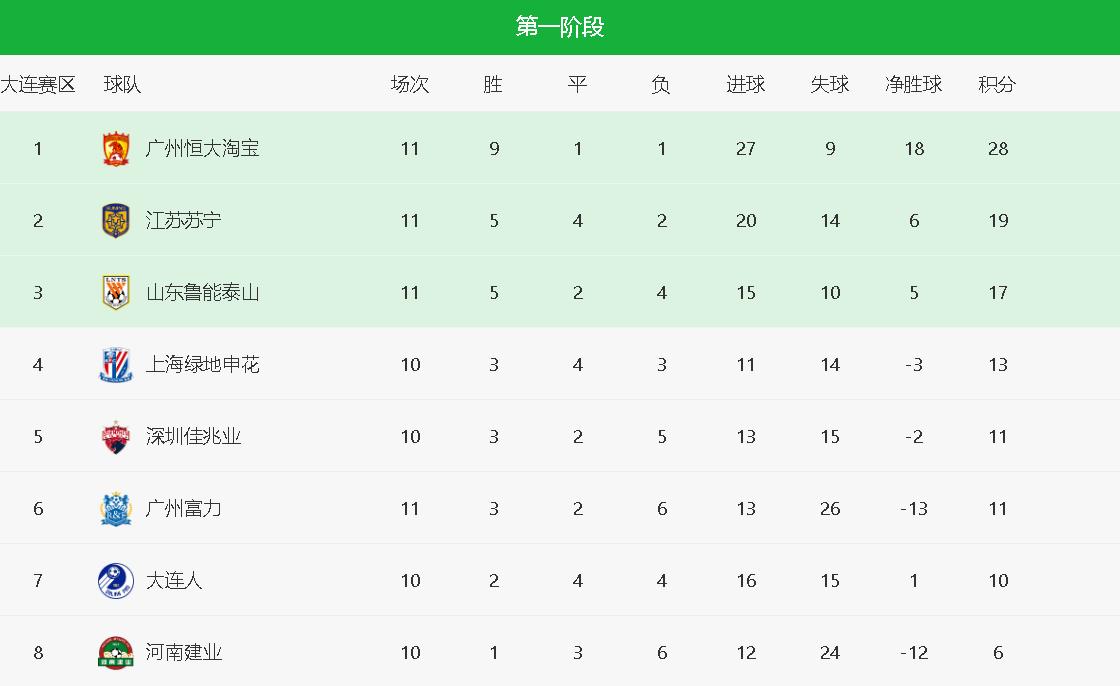Click the 大连赛区 division column header

[38, 85]
